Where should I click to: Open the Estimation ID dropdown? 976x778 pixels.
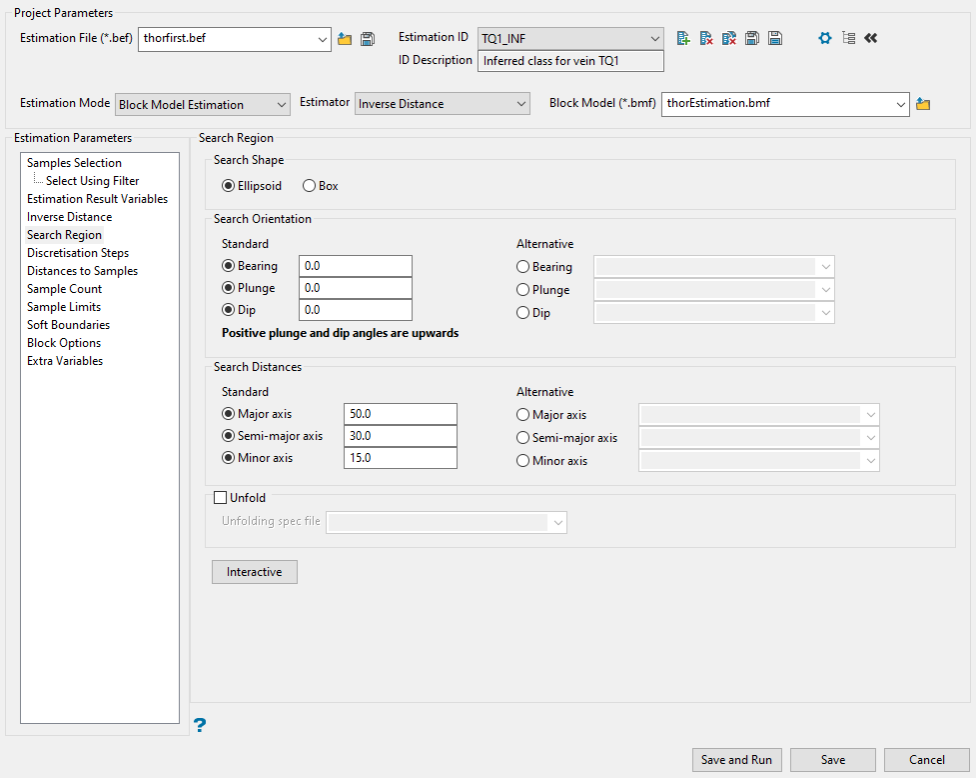click(x=570, y=38)
